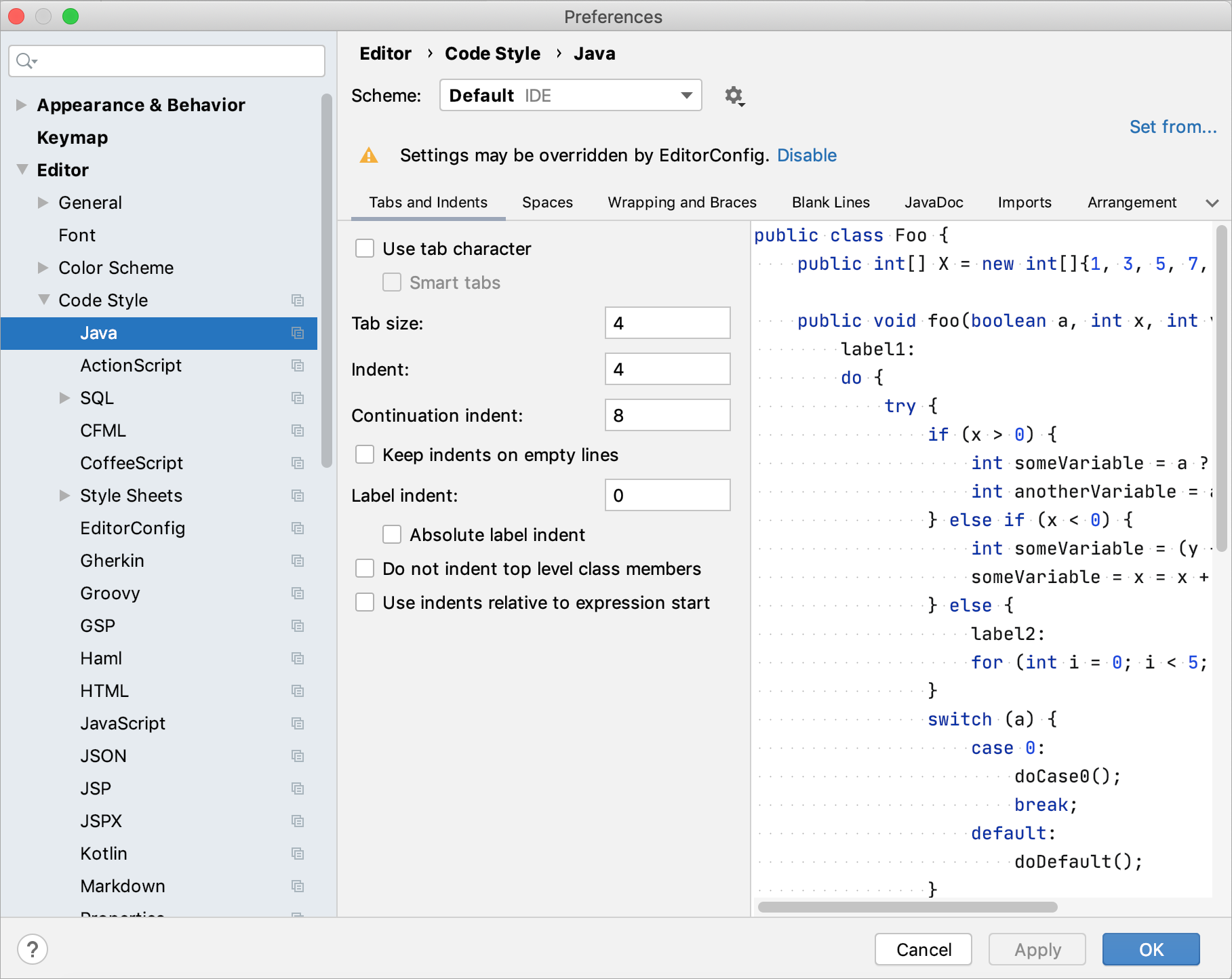The image size is (1232, 979).
Task: Click the scheme actions gear icon
Action: pyautogui.click(x=734, y=96)
